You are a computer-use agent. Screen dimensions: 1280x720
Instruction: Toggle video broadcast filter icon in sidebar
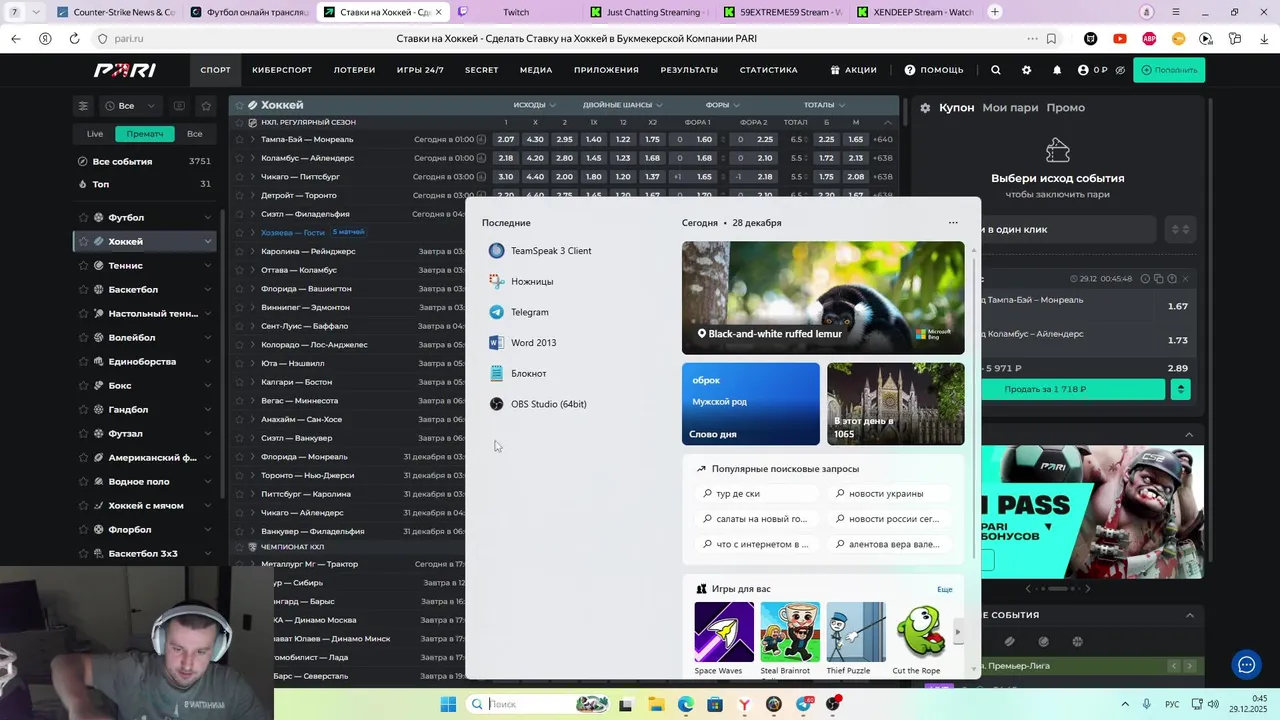[179, 105]
